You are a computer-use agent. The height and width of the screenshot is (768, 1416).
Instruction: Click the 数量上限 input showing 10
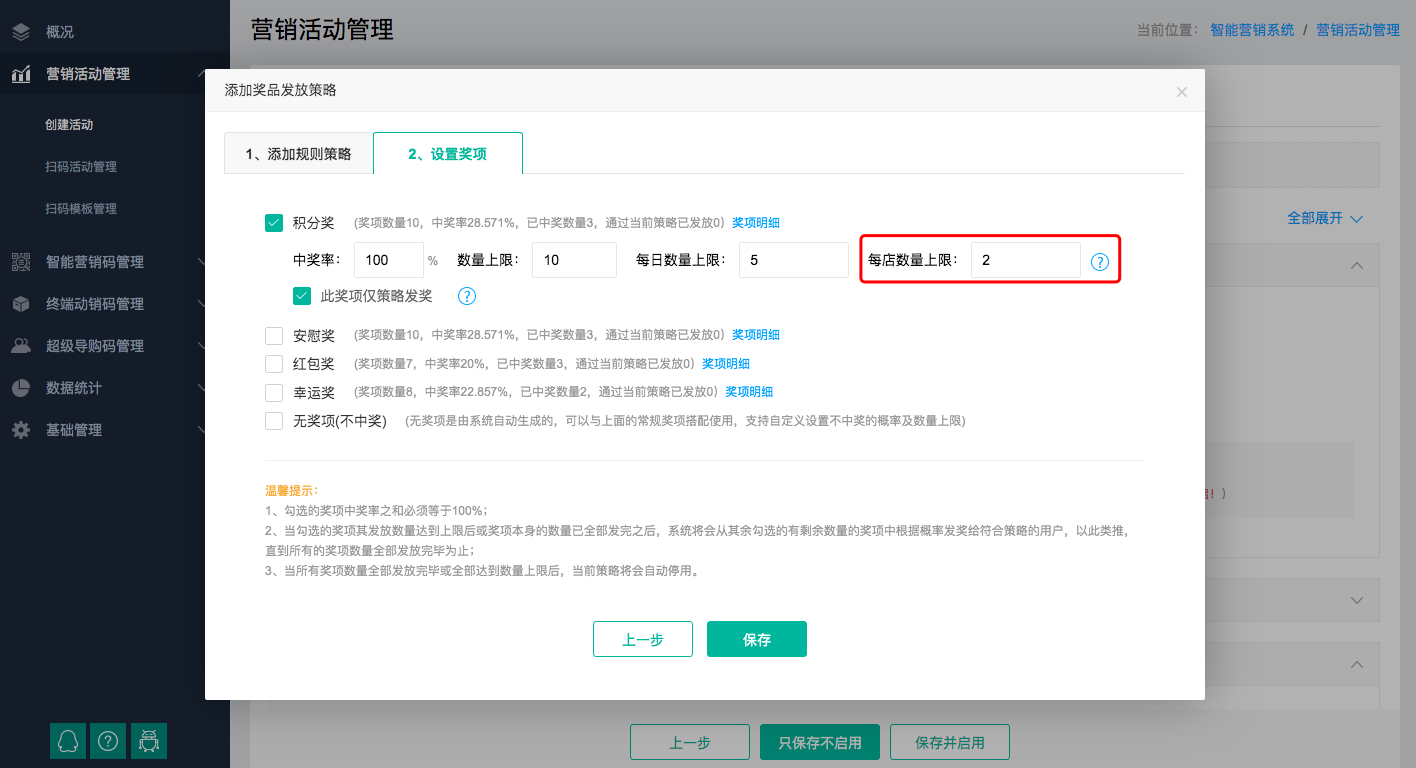[575, 260]
